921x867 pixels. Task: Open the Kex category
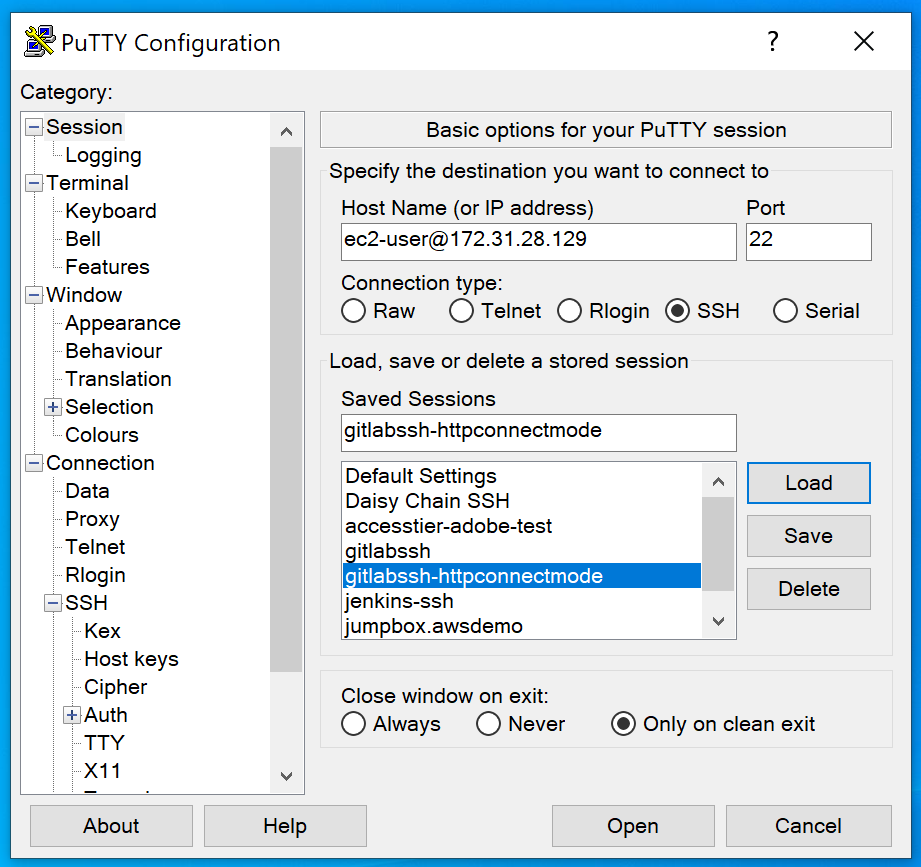point(102,631)
